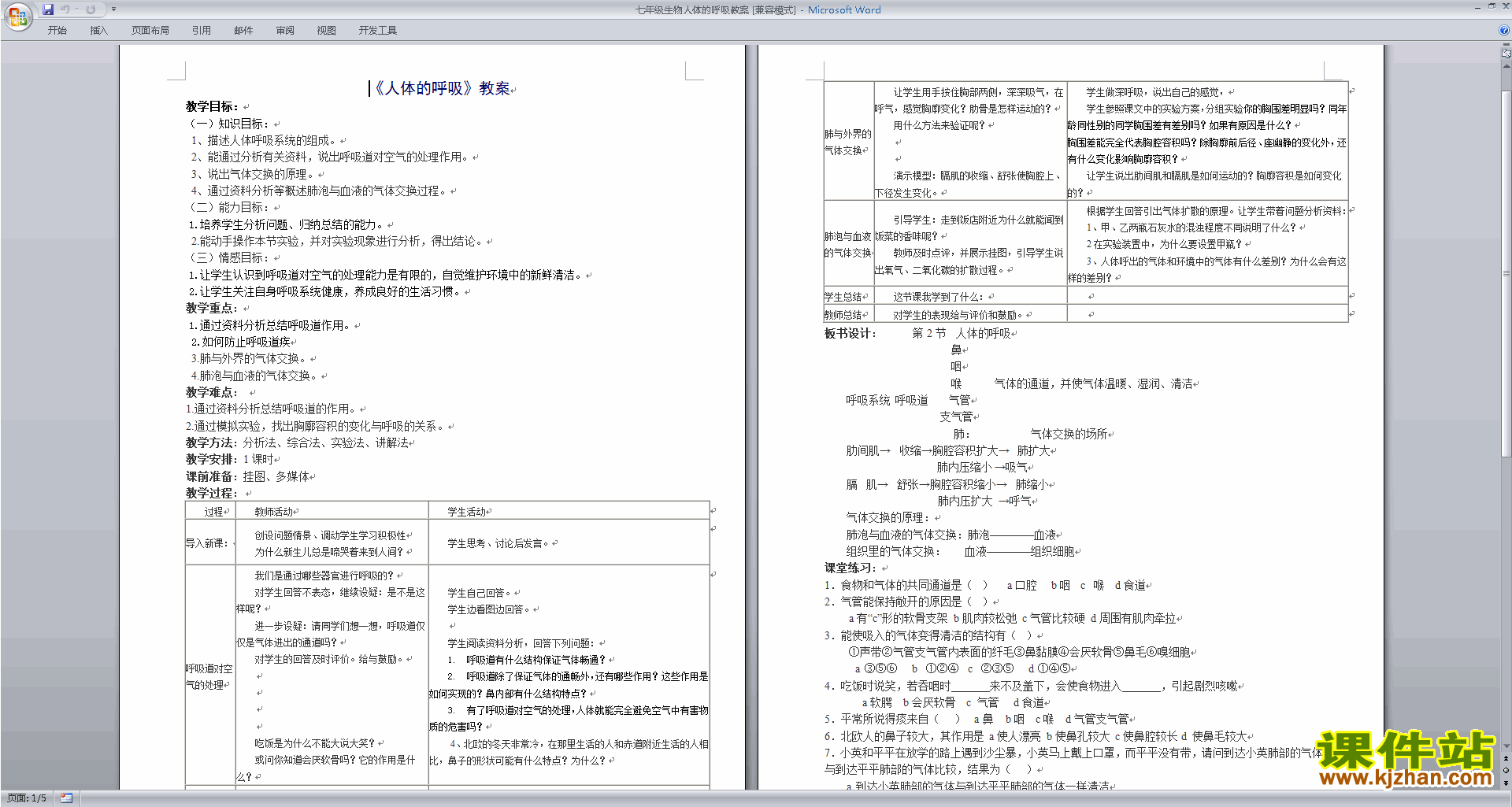Open the 开始 ribbon tab
The image size is (1512, 807).
point(57,31)
